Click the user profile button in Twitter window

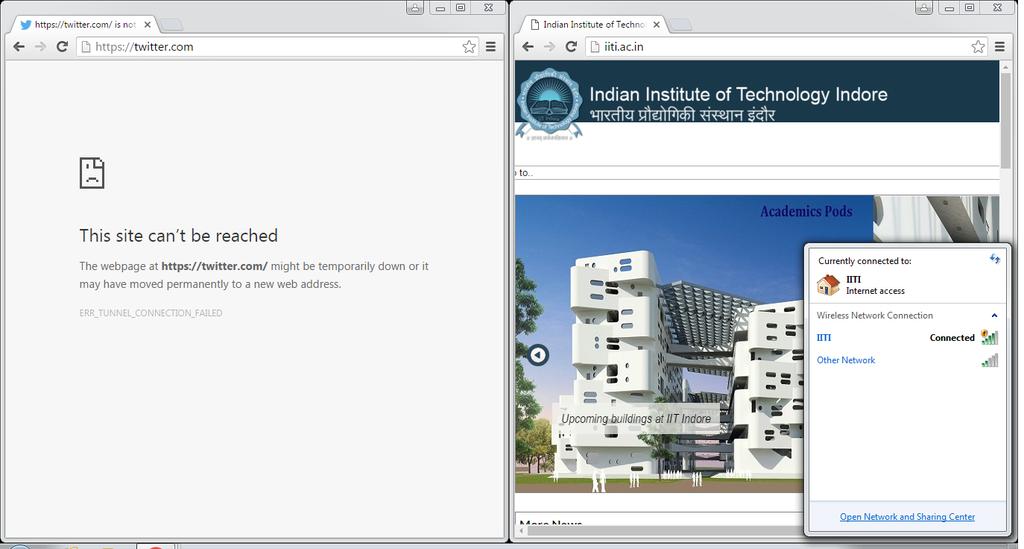[x=415, y=8]
